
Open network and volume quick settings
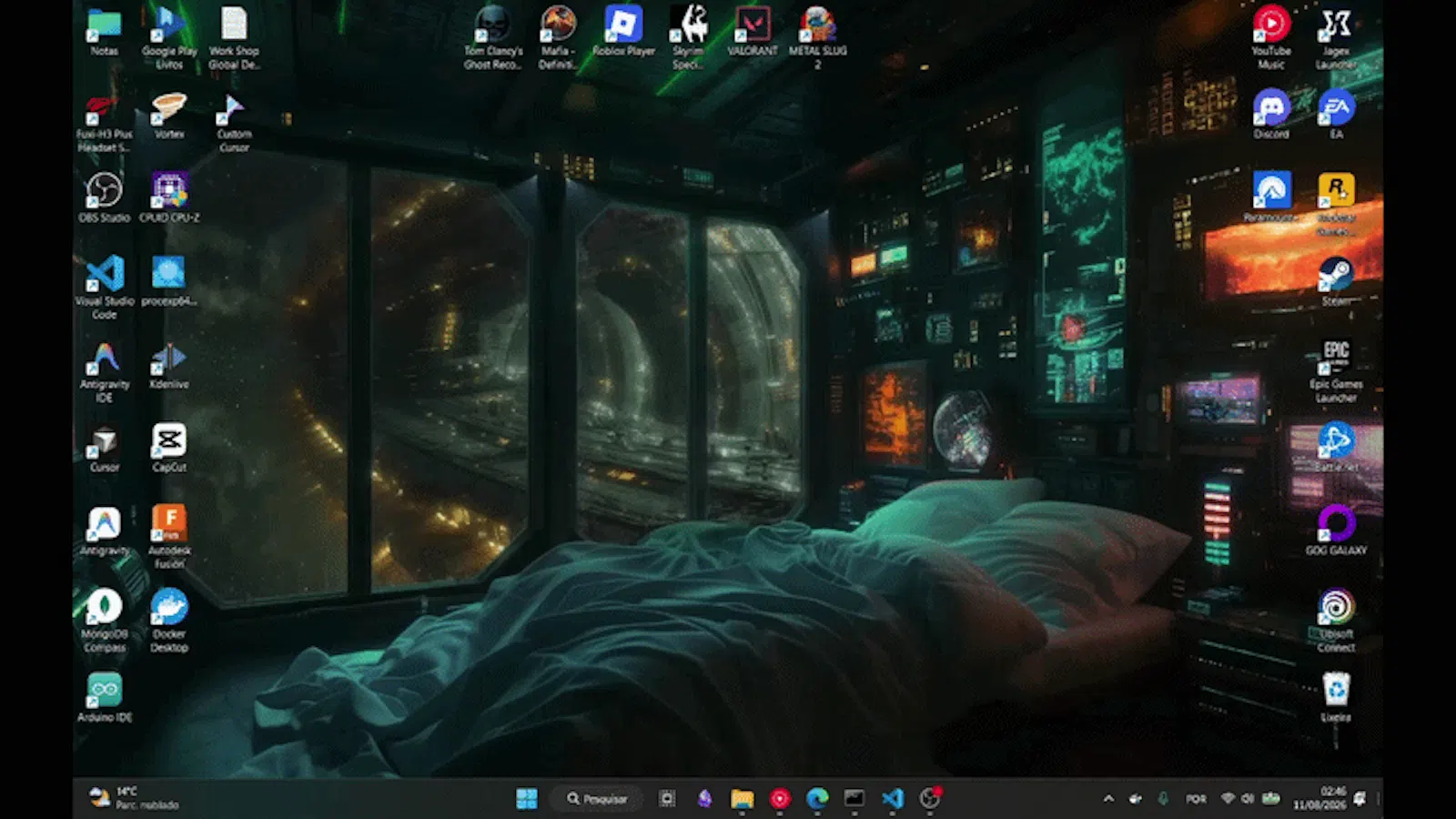1249,798
